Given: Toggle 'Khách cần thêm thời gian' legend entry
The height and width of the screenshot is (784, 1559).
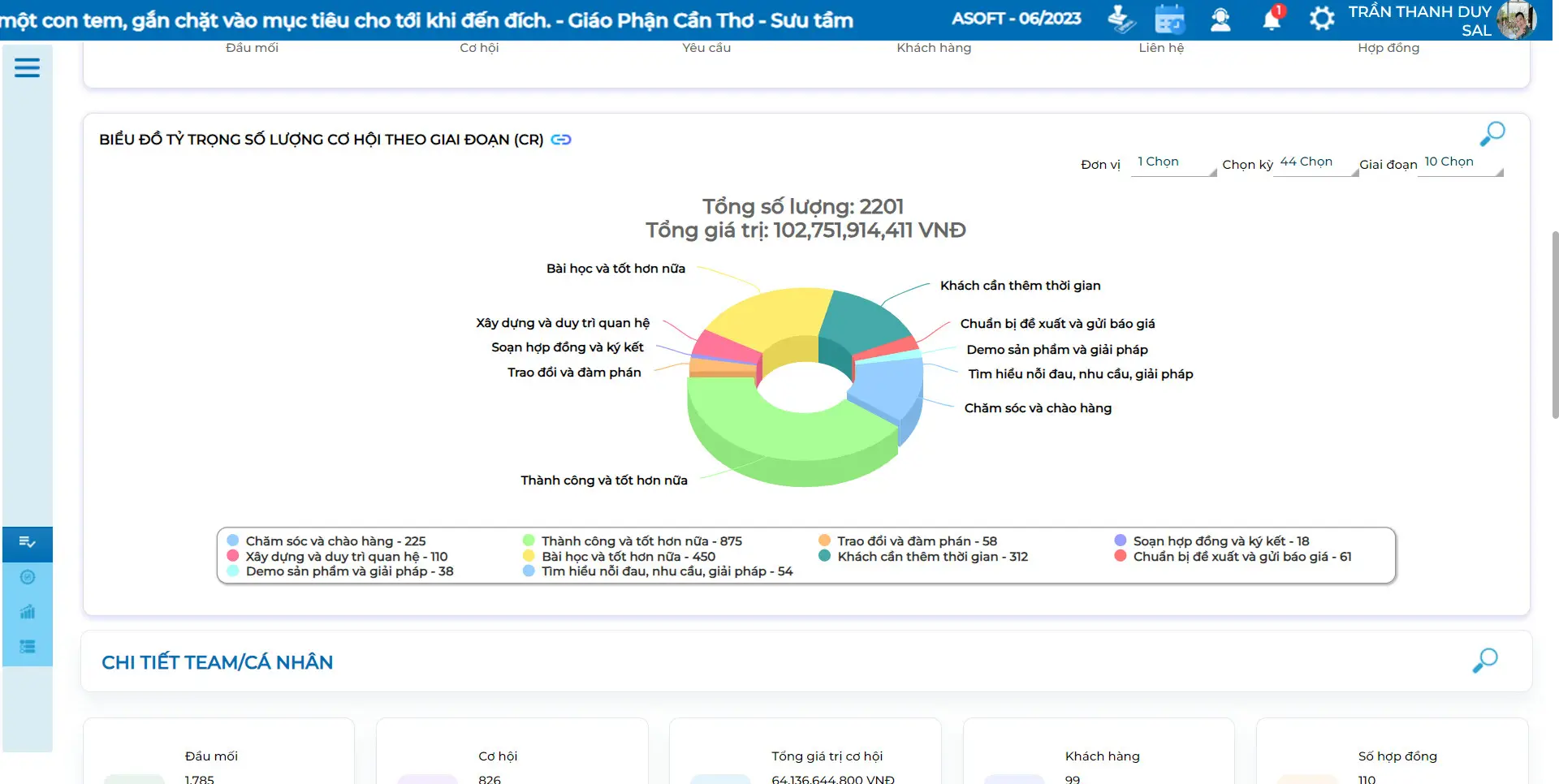Looking at the screenshot, I should point(931,557).
